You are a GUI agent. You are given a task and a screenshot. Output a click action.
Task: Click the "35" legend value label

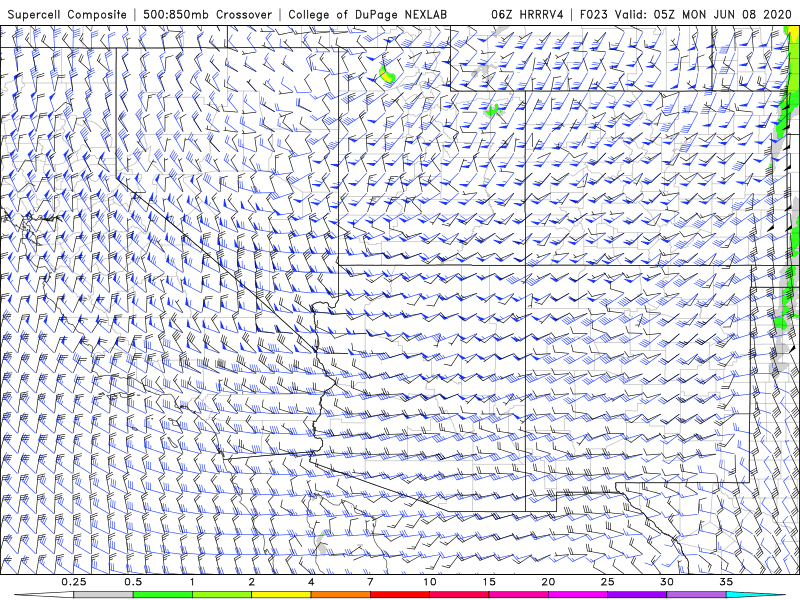coord(726,582)
